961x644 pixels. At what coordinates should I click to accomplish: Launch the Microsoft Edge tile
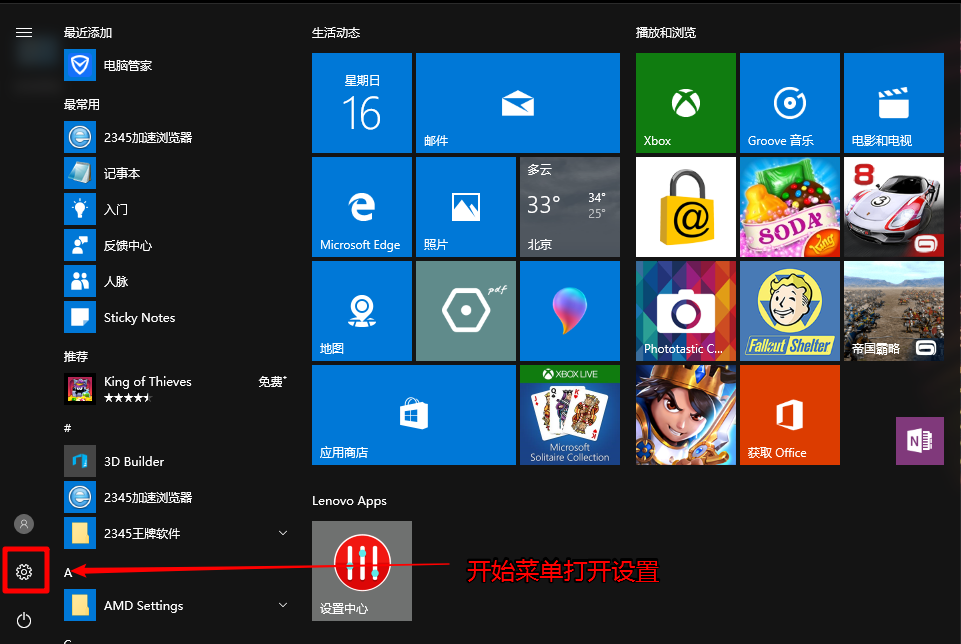tap(362, 207)
